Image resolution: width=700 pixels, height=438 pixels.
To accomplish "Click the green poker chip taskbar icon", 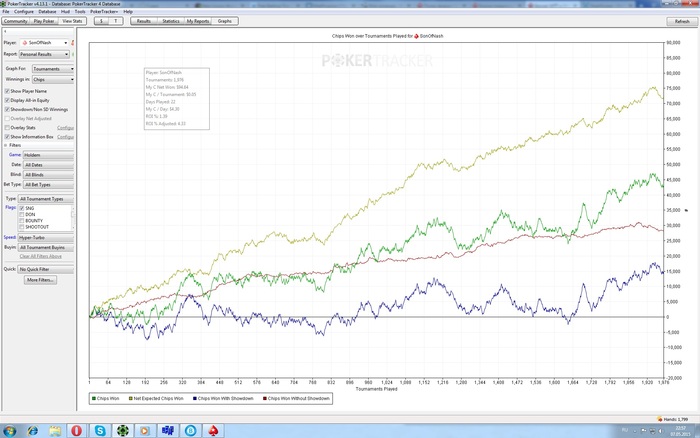I will (x=123, y=431).
